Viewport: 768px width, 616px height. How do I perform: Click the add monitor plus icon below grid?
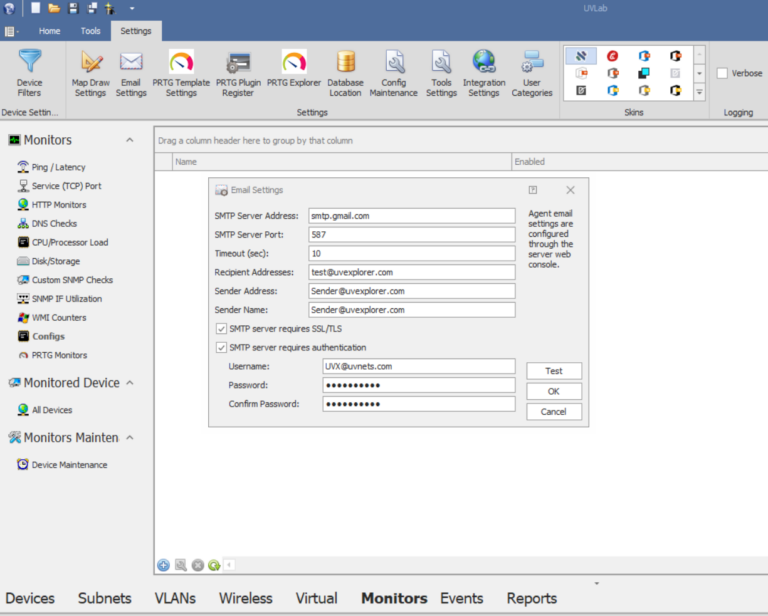coord(164,565)
